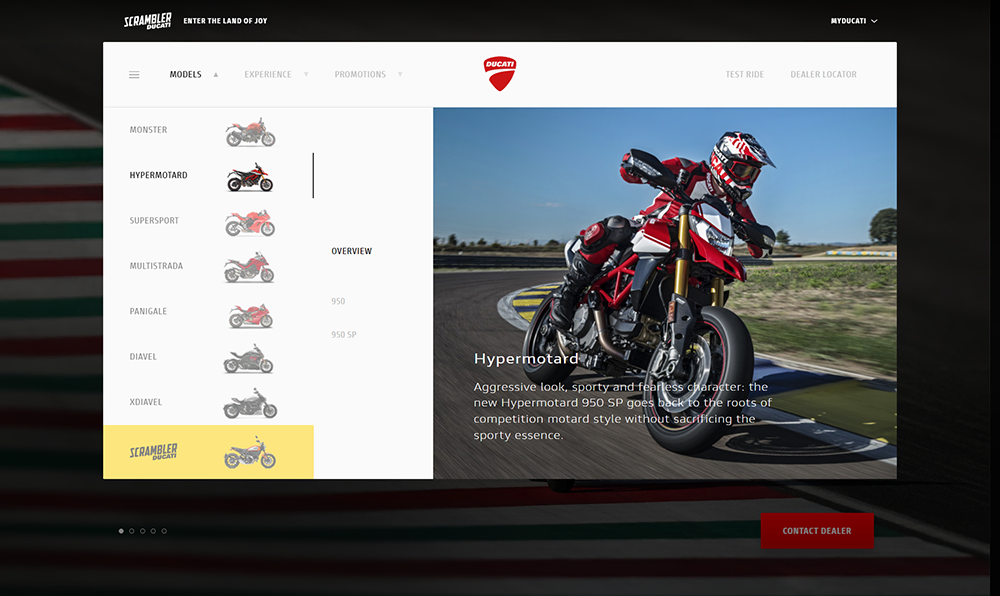Viewport: 1000px width, 596px height.
Task: Open the MyDucati account dropdown
Action: 853,21
